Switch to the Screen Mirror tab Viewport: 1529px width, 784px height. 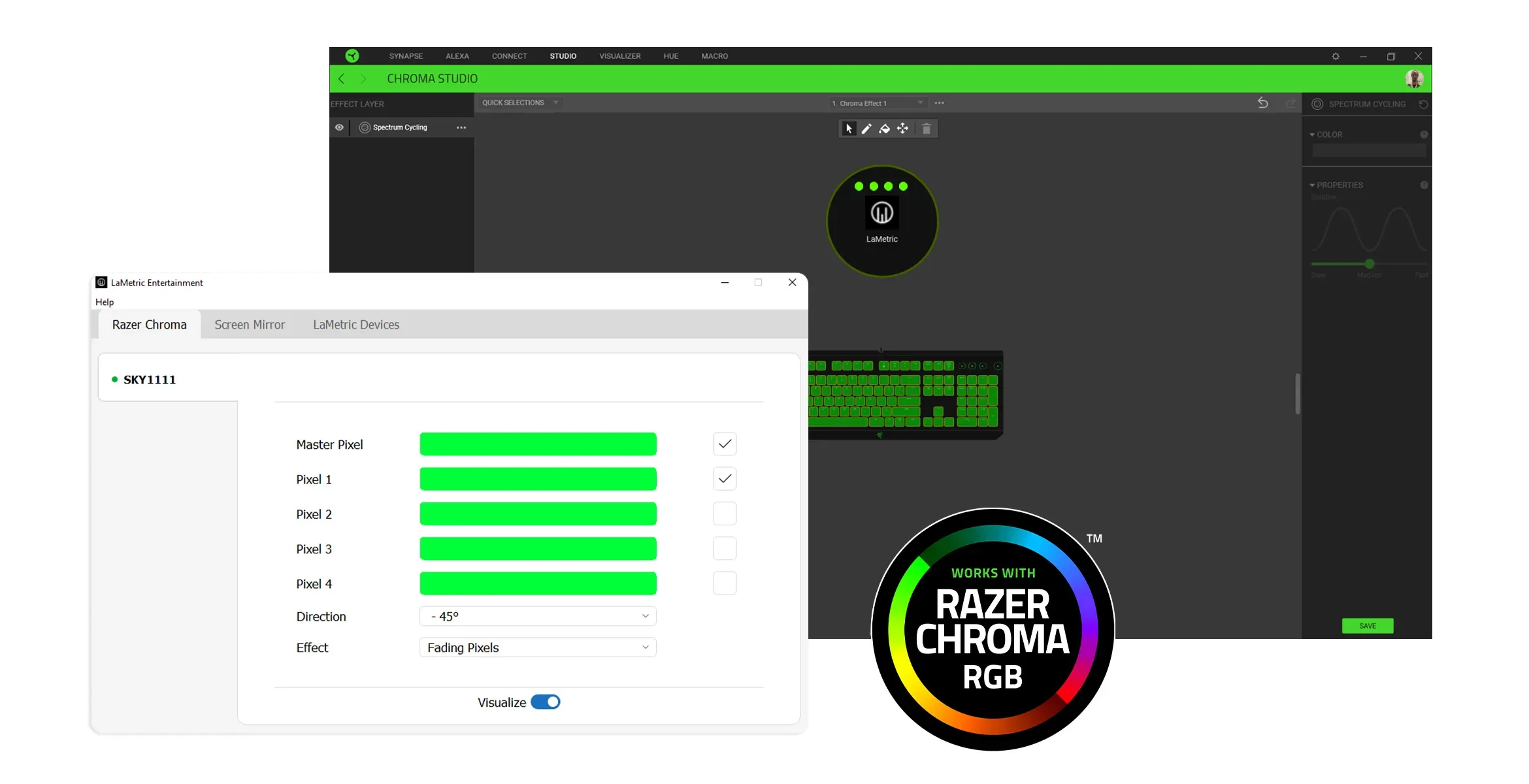(250, 325)
